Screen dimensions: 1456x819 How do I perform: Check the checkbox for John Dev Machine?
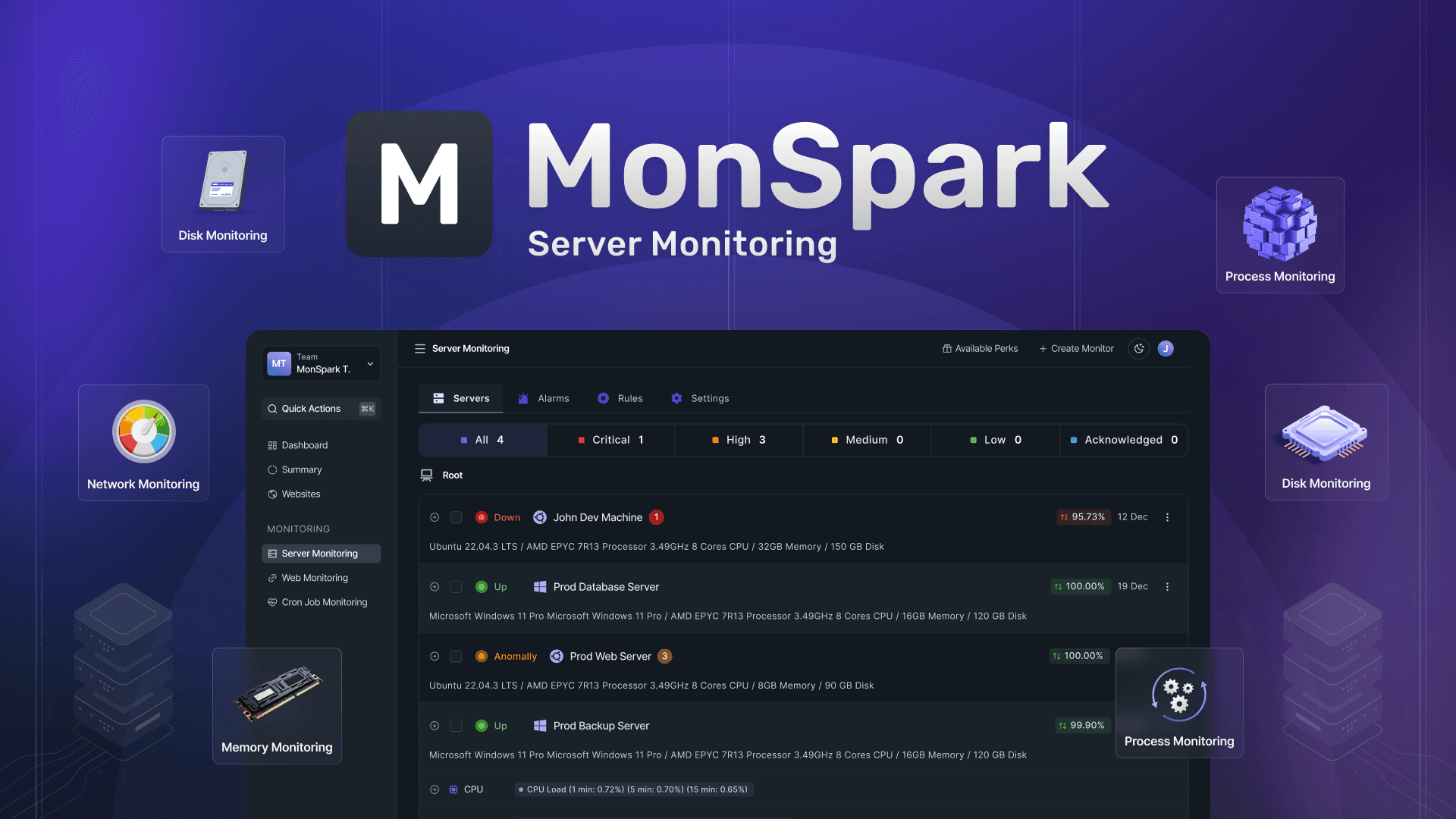456,517
